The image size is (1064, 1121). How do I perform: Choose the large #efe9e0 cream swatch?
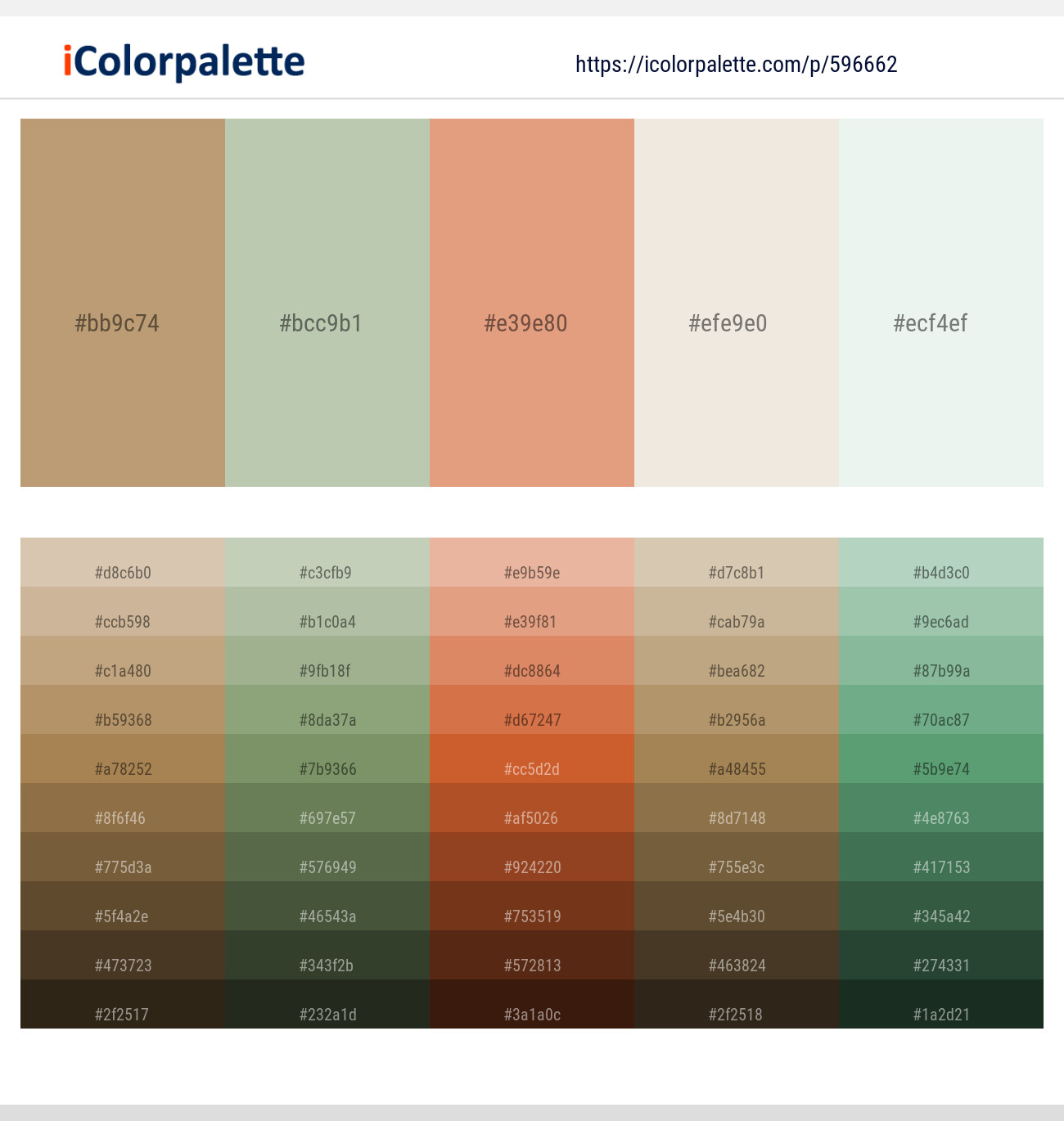[737, 303]
